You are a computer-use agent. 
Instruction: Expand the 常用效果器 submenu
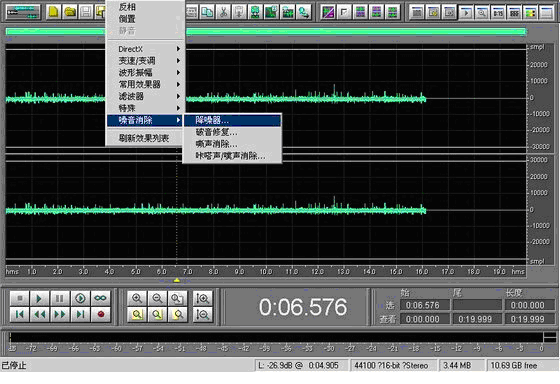(x=146, y=84)
